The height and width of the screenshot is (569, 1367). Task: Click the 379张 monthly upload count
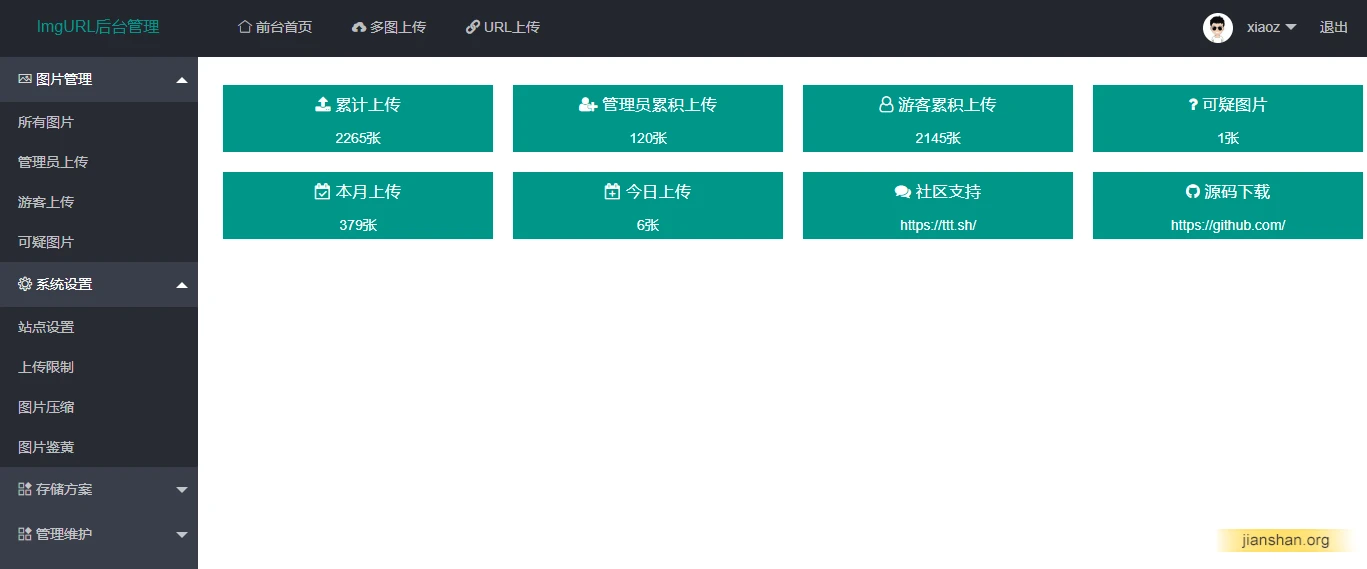point(358,225)
